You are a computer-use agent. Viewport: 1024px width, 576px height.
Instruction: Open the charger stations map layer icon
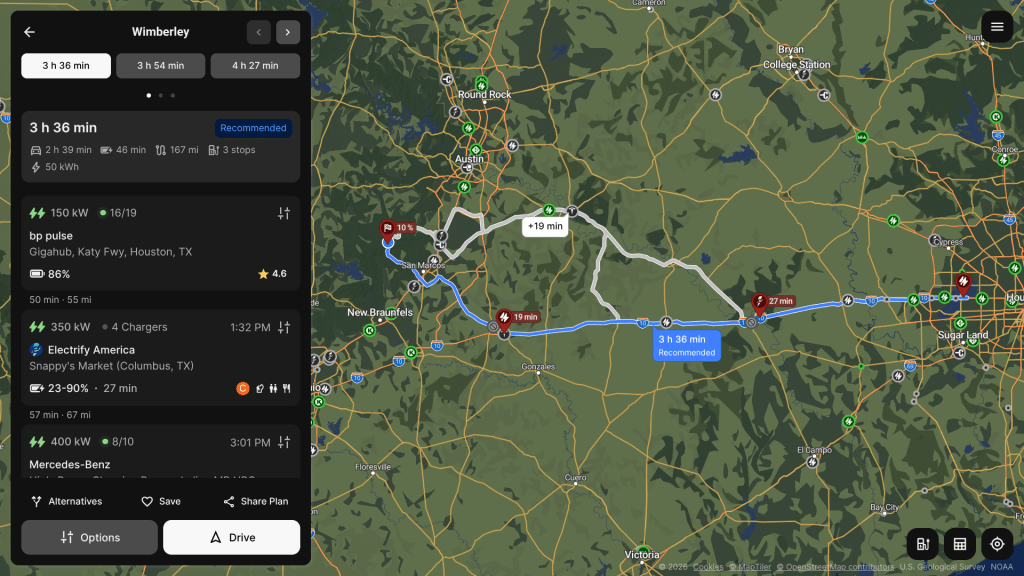point(923,544)
